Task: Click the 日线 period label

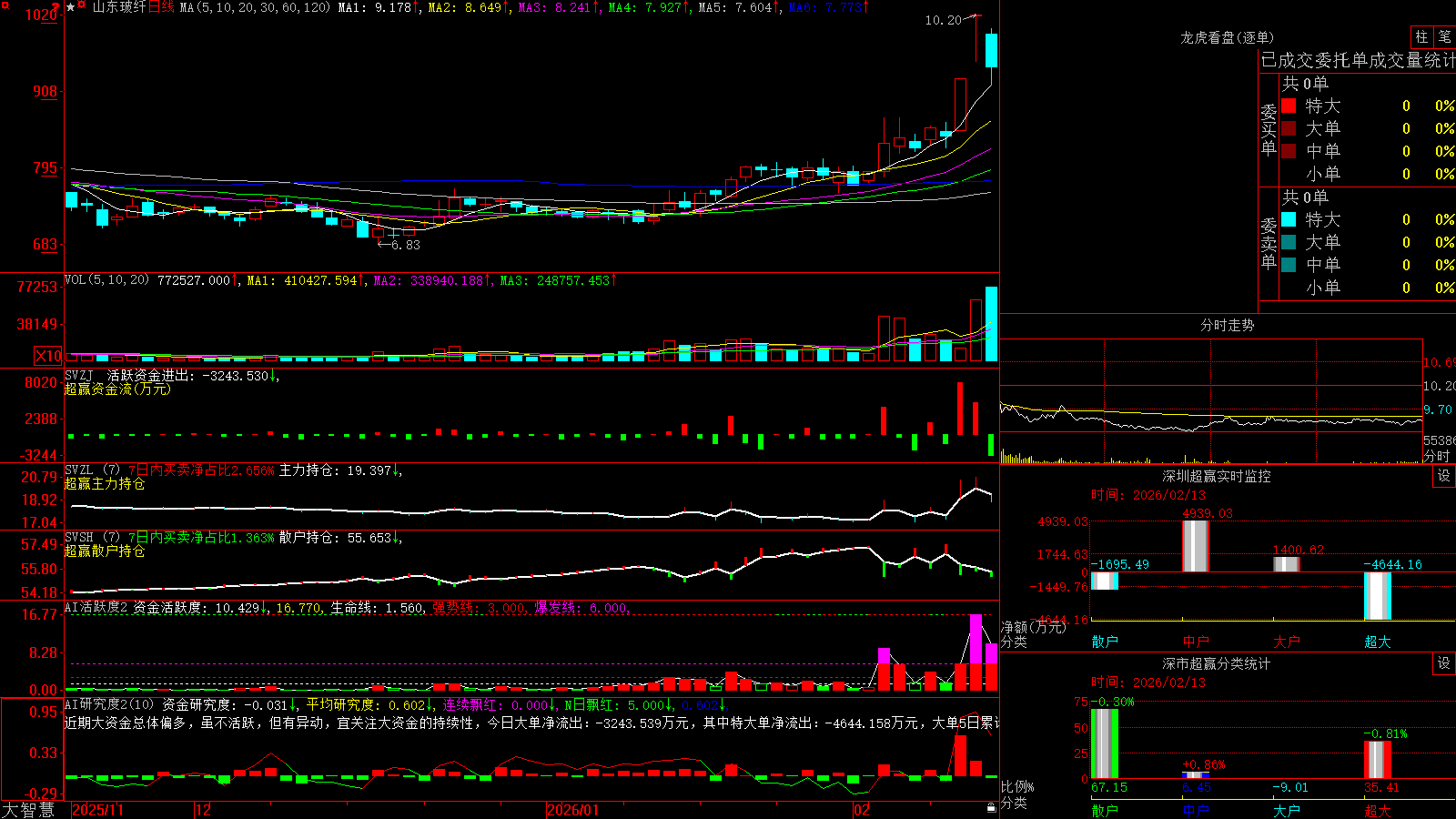Action: click(161, 7)
